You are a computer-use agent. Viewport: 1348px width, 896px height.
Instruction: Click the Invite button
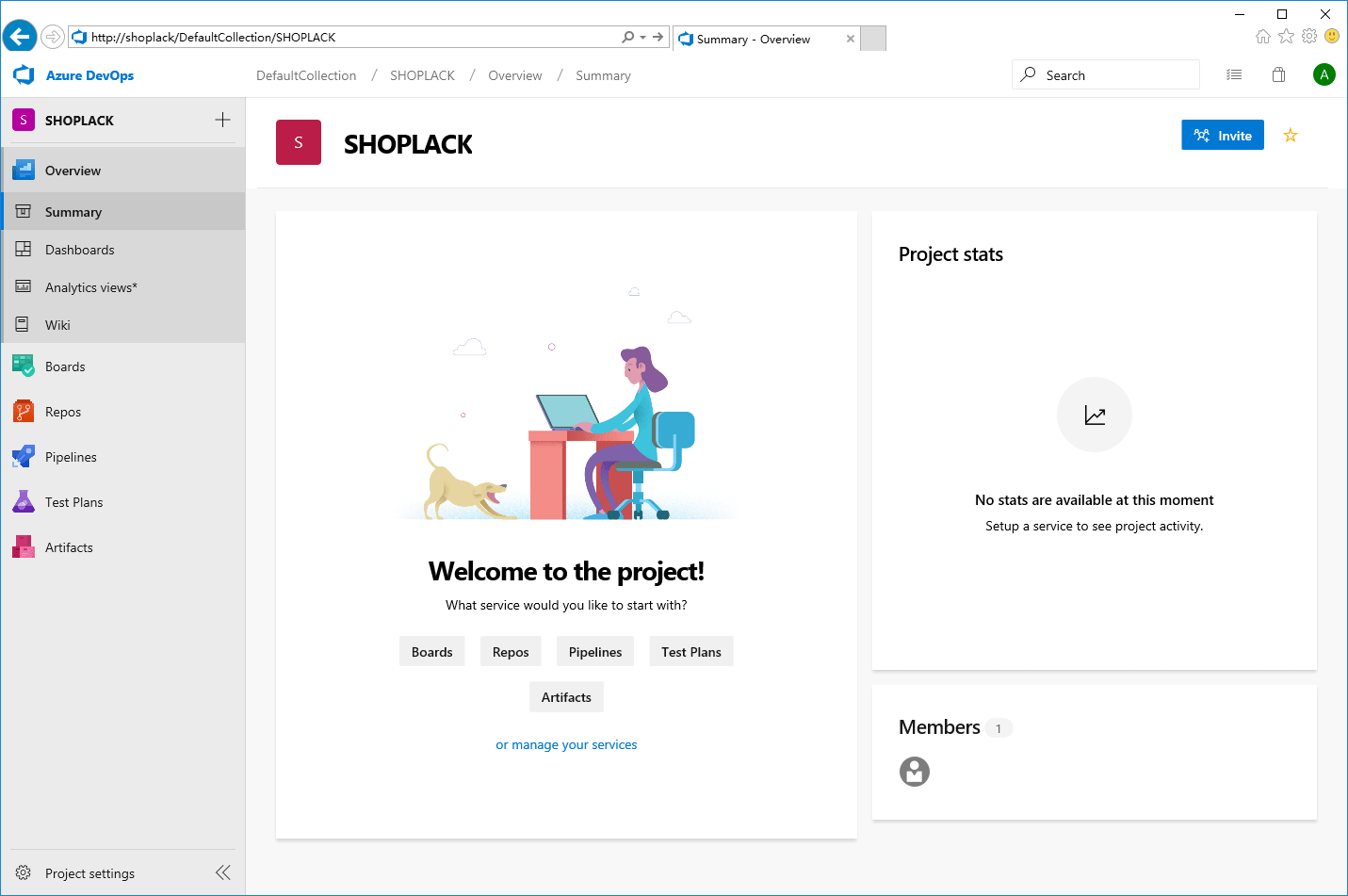coord(1223,136)
